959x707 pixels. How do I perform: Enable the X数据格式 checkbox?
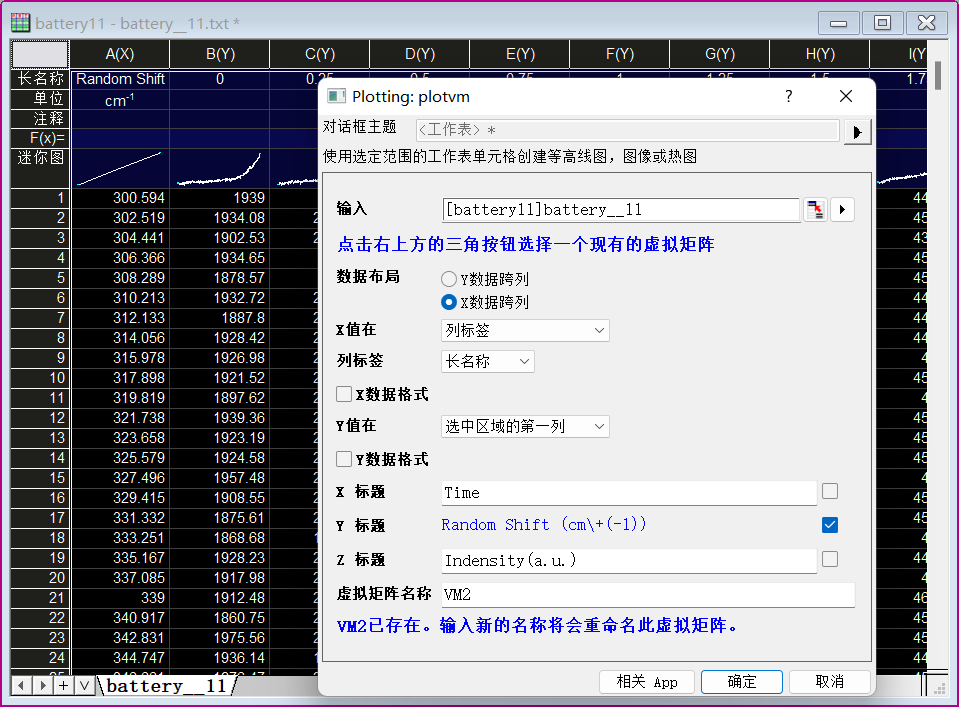pos(344,394)
